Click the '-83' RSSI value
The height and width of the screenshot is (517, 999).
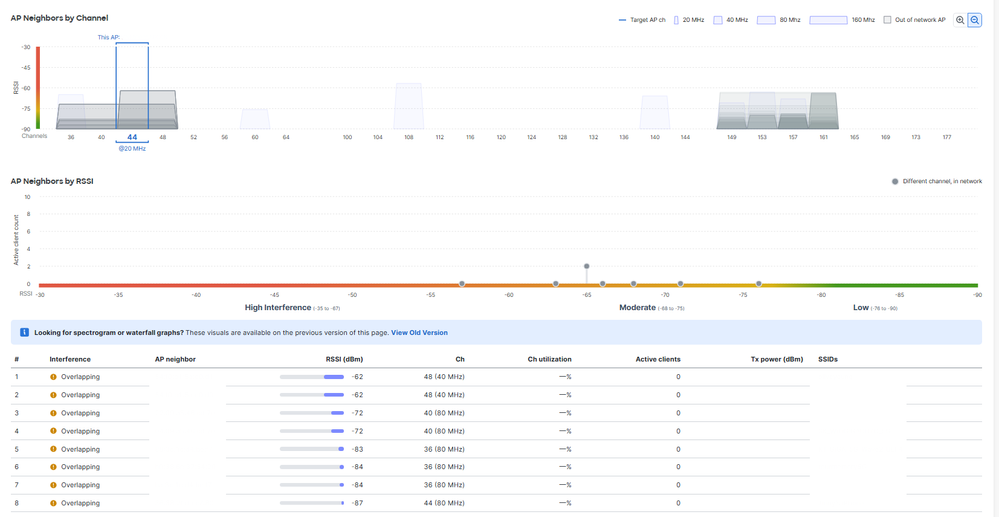[x=357, y=449]
